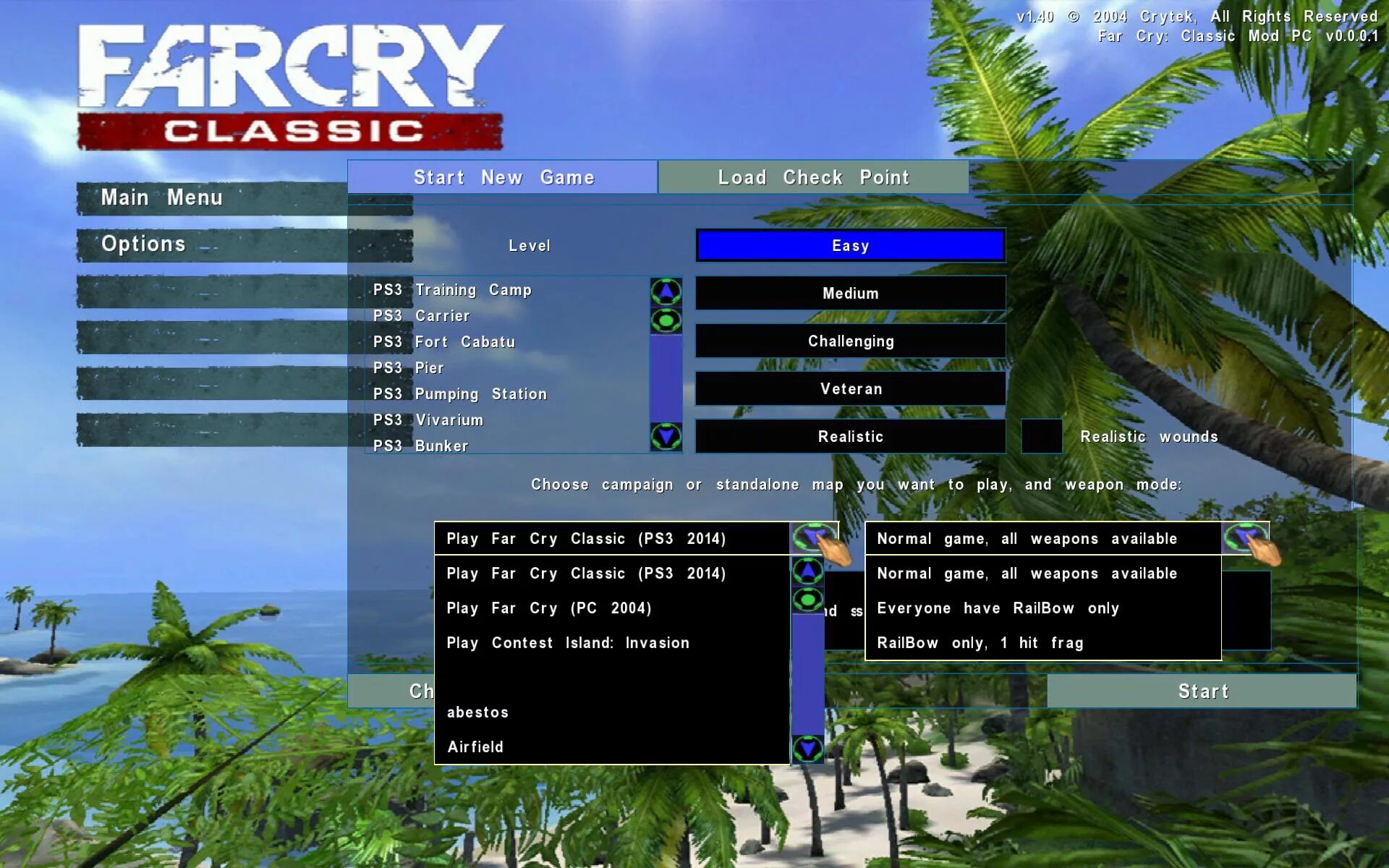Image resolution: width=1389 pixels, height=868 pixels.
Task: Select Play Contest Island Invasion
Action: (x=567, y=643)
